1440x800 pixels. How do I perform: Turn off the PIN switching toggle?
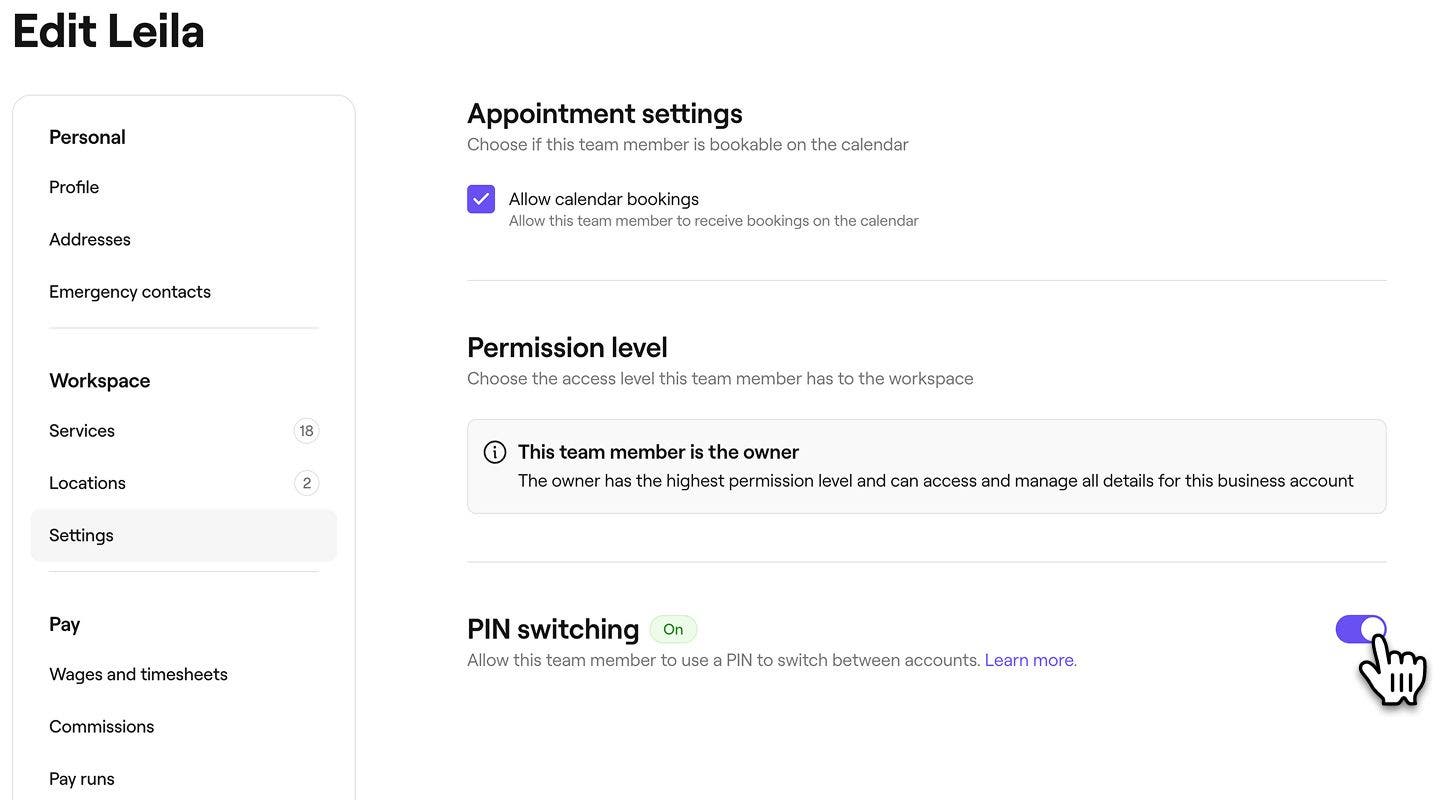1360,629
